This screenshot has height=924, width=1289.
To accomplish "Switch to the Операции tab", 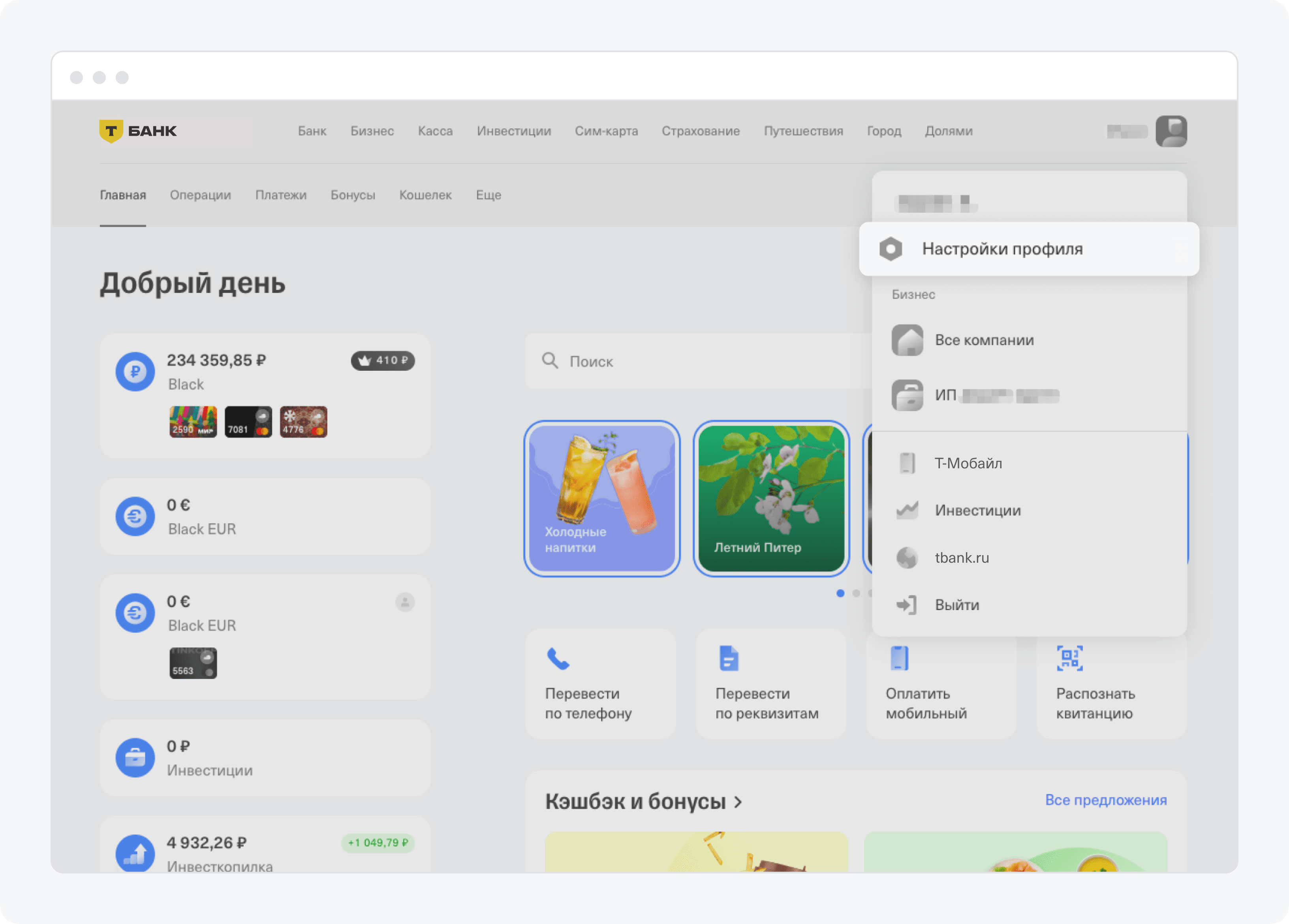I will pos(201,195).
